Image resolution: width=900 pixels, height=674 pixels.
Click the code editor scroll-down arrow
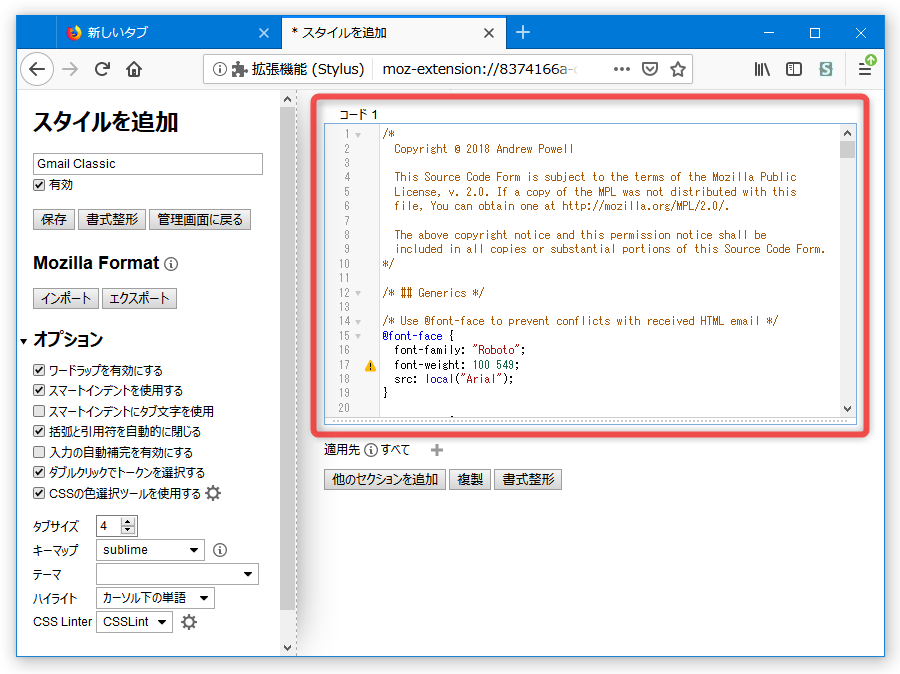(847, 409)
